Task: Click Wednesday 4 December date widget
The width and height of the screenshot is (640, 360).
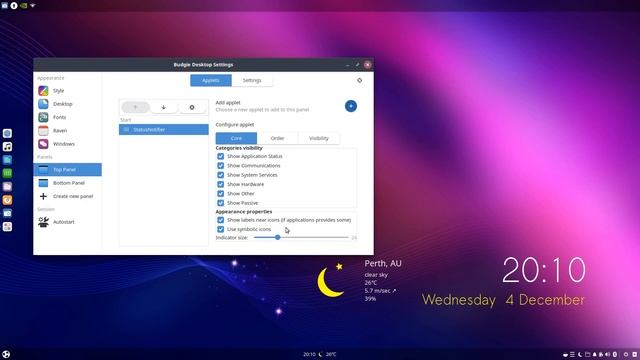Action: [503, 300]
